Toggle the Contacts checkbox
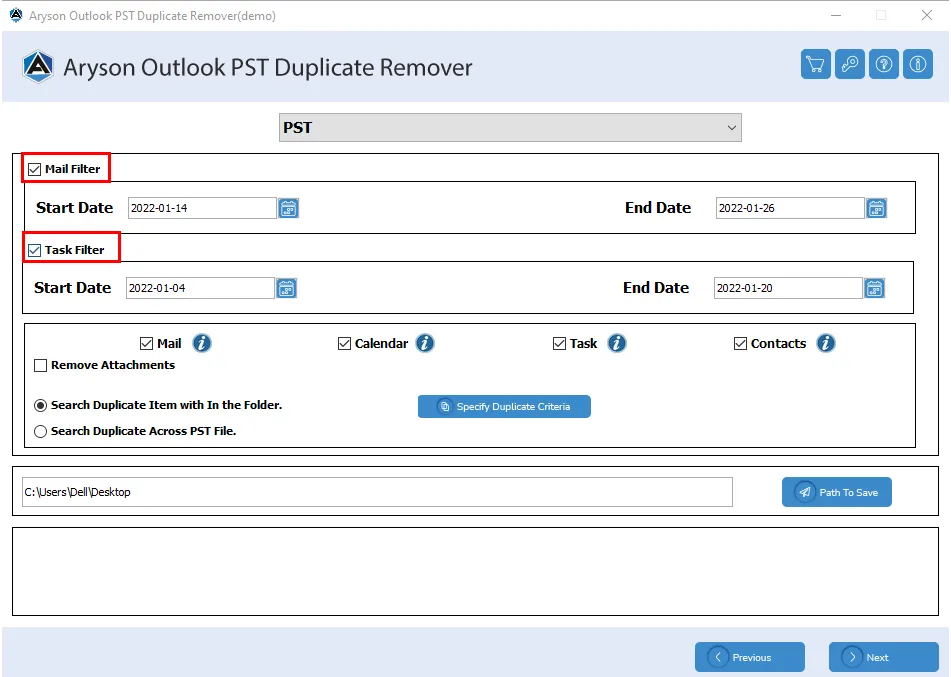 pos(740,344)
